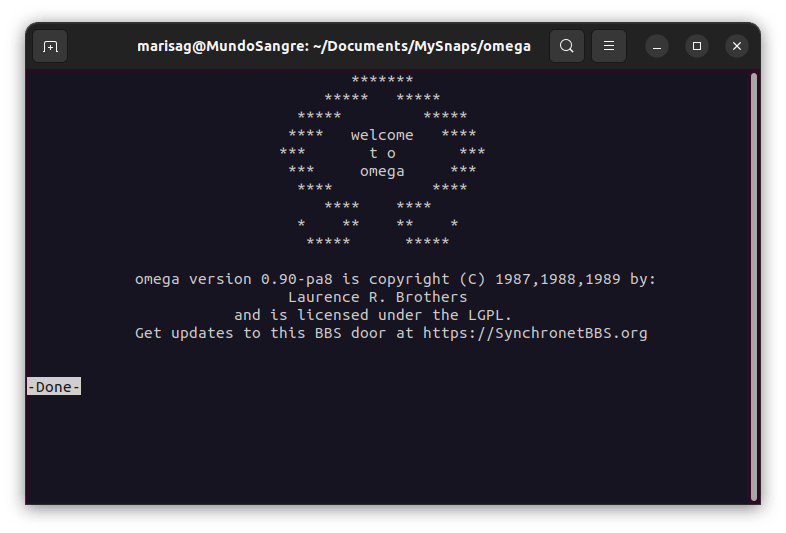Click the terminal vertical scrollbar
Viewport: 786px width, 533px height.
pos(753,287)
